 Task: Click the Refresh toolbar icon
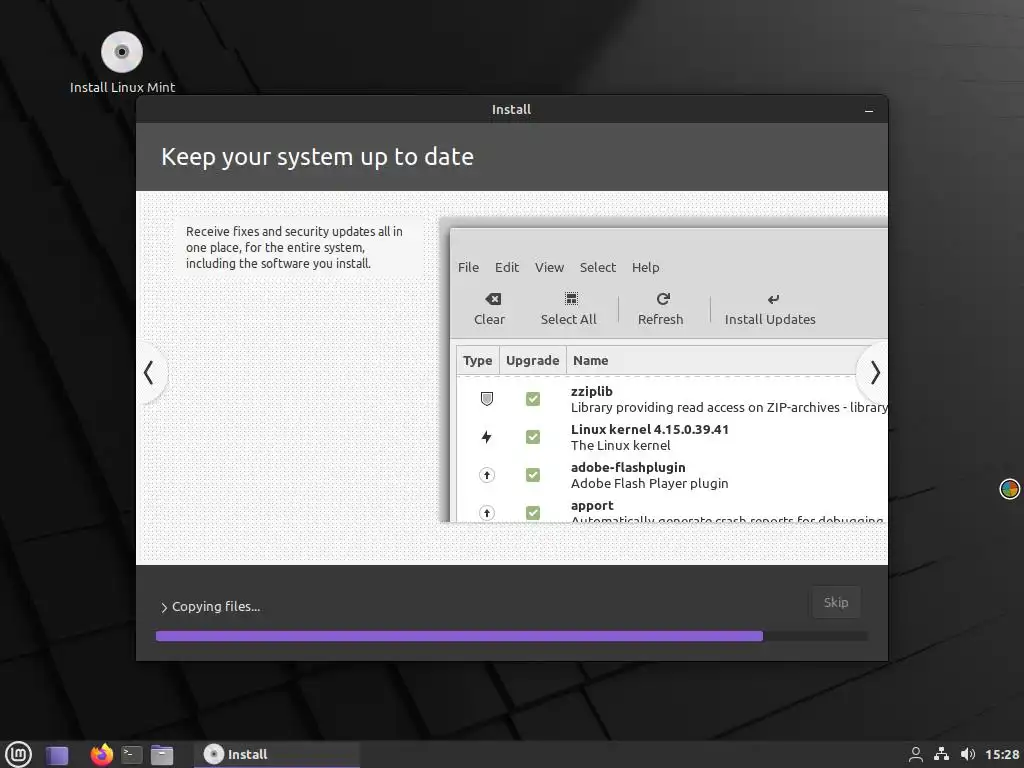pyautogui.click(x=663, y=298)
